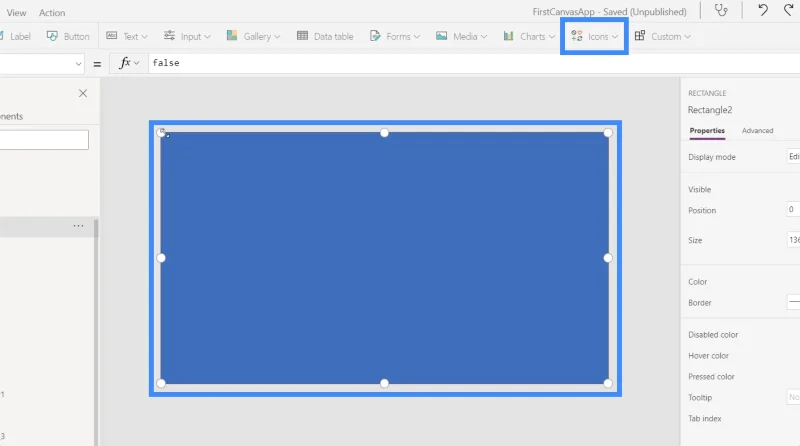Open the Icons insert dropdown
This screenshot has height=446, width=800.
(594, 36)
